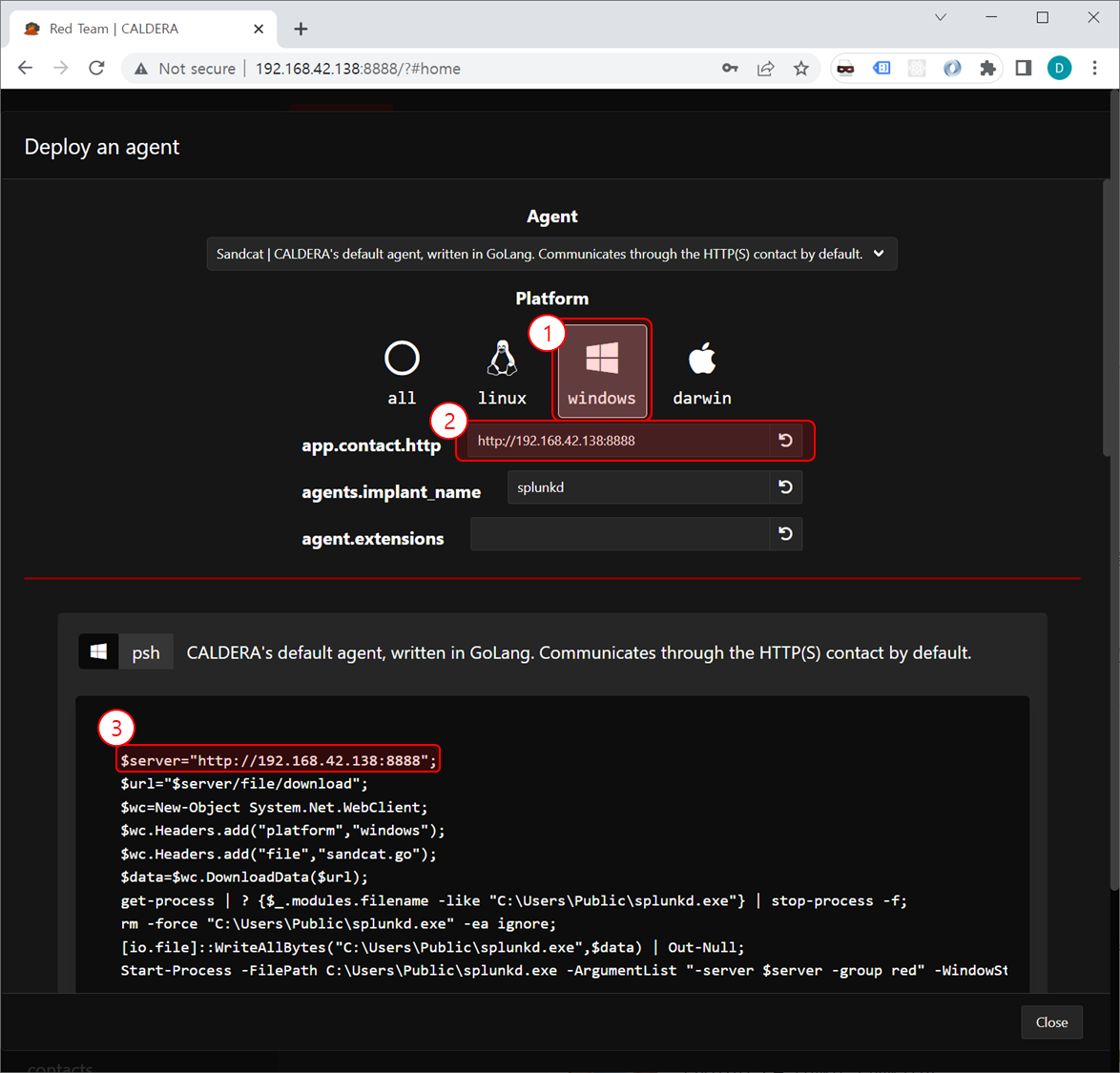Image resolution: width=1120 pixels, height=1073 pixels.
Task: Click the $wc=New-Object System.Net.WebClient line
Action: point(275,808)
